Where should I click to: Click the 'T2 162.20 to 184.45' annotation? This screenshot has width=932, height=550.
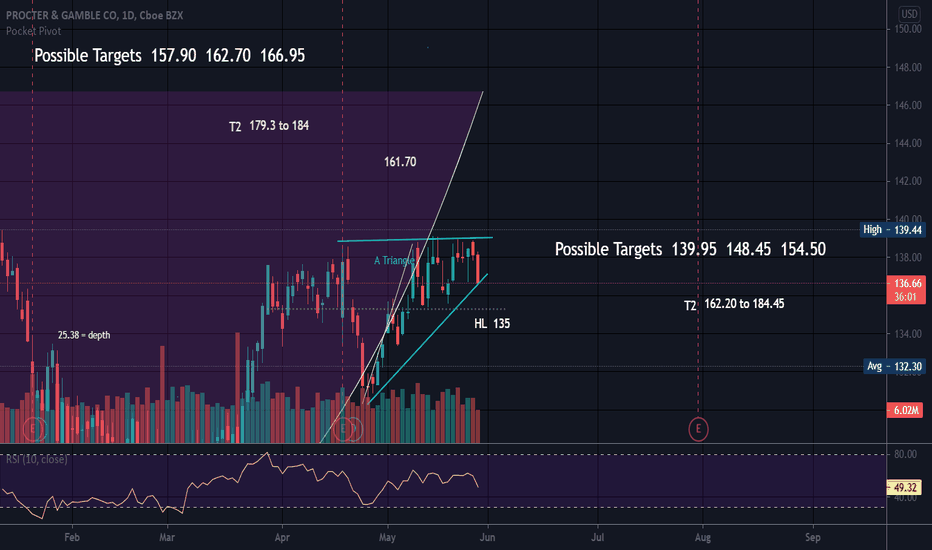click(733, 304)
